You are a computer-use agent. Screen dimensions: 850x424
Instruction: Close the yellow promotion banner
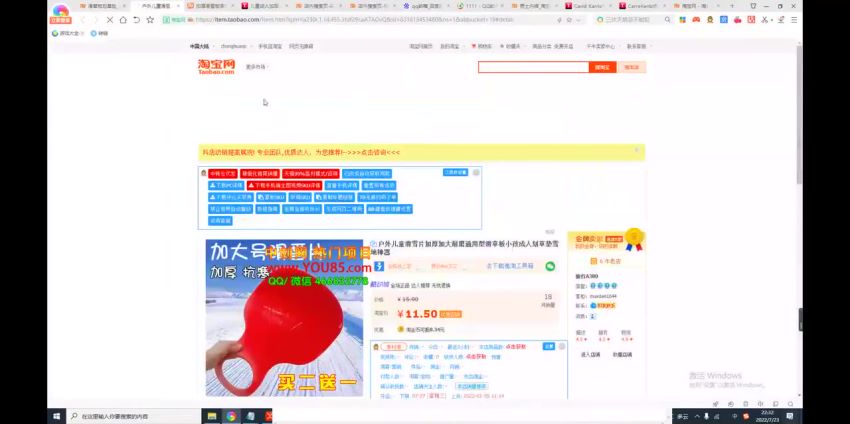coord(636,150)
